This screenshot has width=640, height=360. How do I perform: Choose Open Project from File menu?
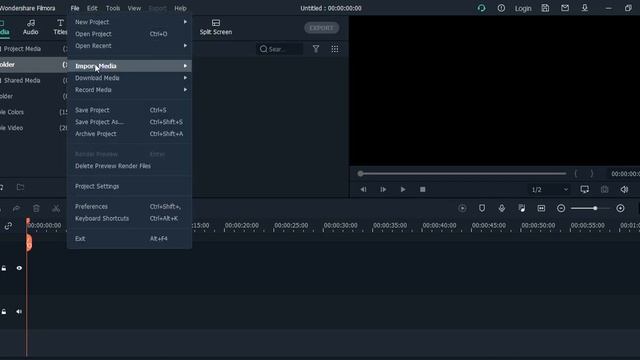129,34
